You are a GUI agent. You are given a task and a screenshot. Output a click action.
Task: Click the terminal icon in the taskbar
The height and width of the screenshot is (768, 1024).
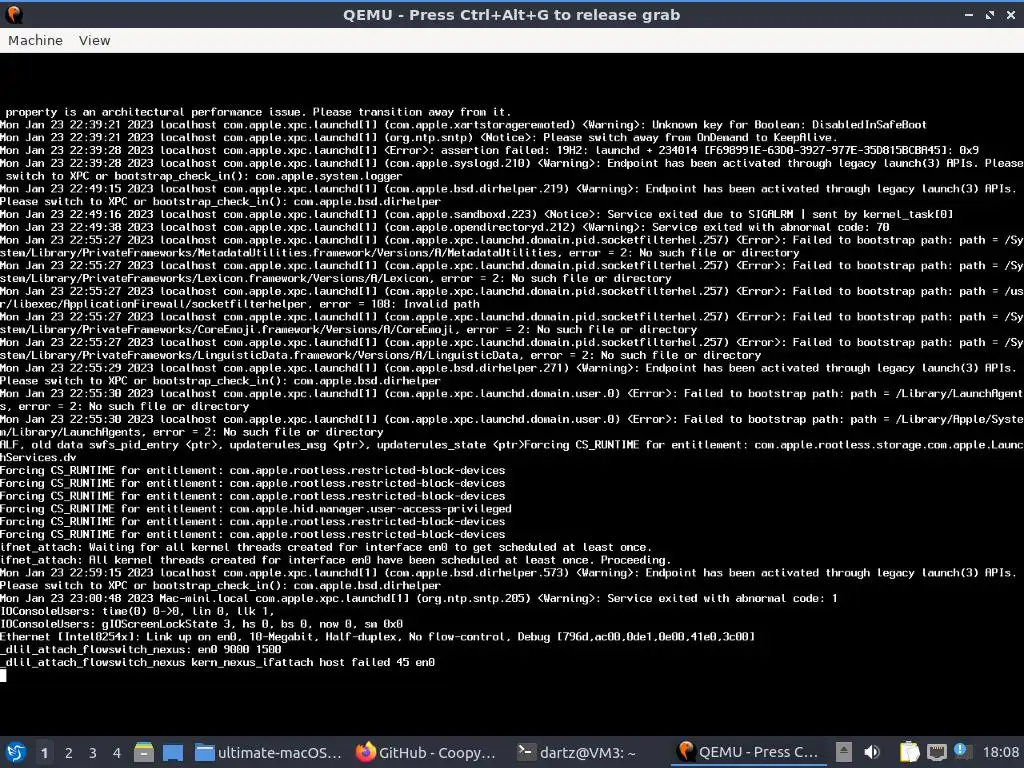pos(526,752)
